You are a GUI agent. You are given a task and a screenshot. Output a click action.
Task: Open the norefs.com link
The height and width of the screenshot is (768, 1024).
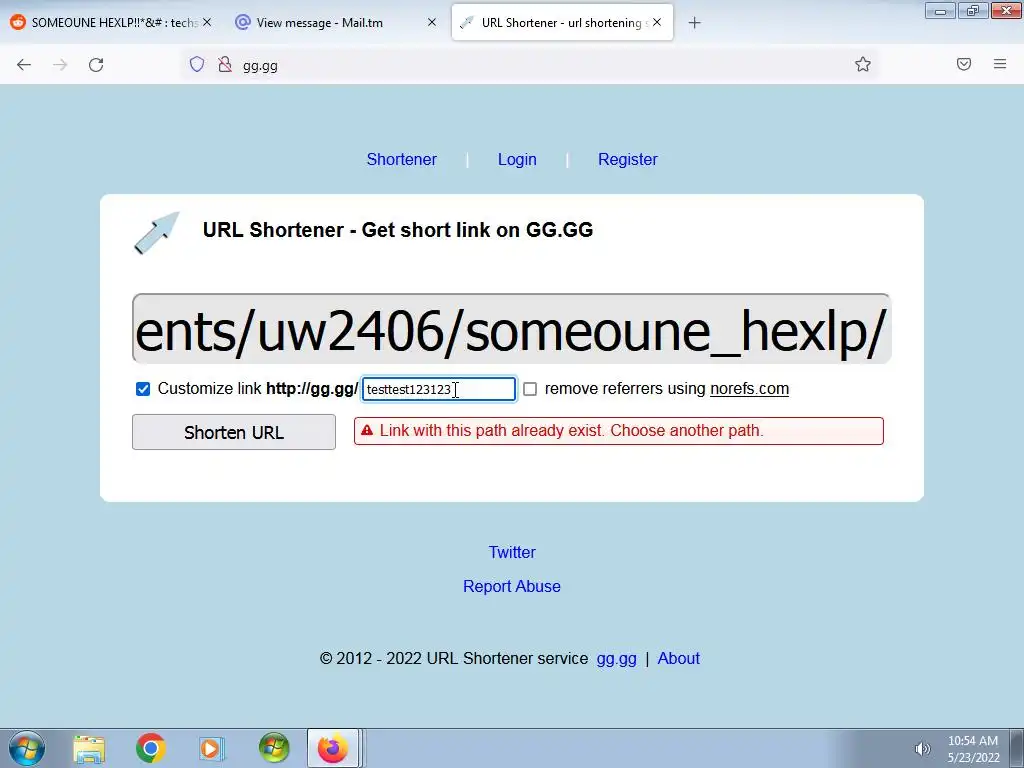749,389
